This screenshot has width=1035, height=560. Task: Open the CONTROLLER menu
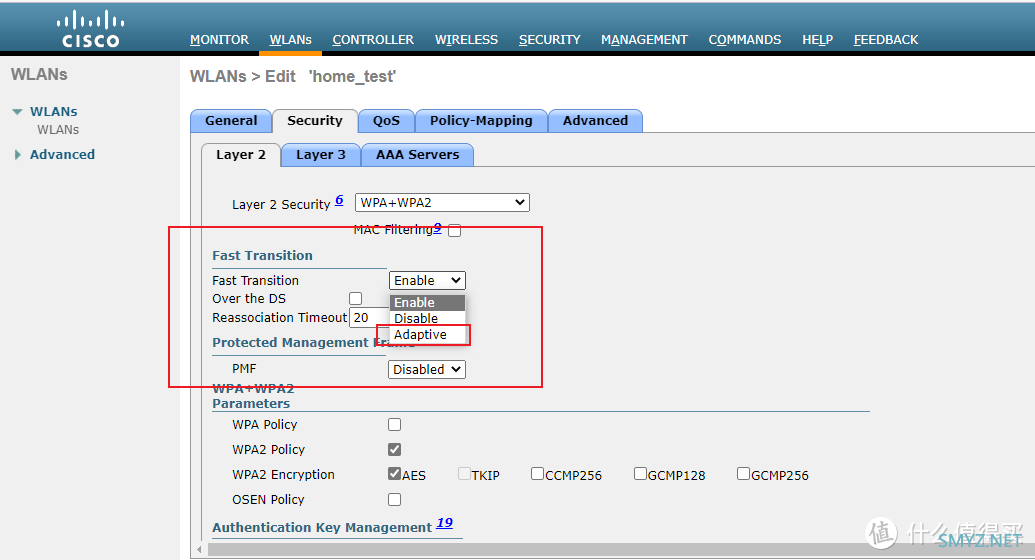click(x=373, y=40)
